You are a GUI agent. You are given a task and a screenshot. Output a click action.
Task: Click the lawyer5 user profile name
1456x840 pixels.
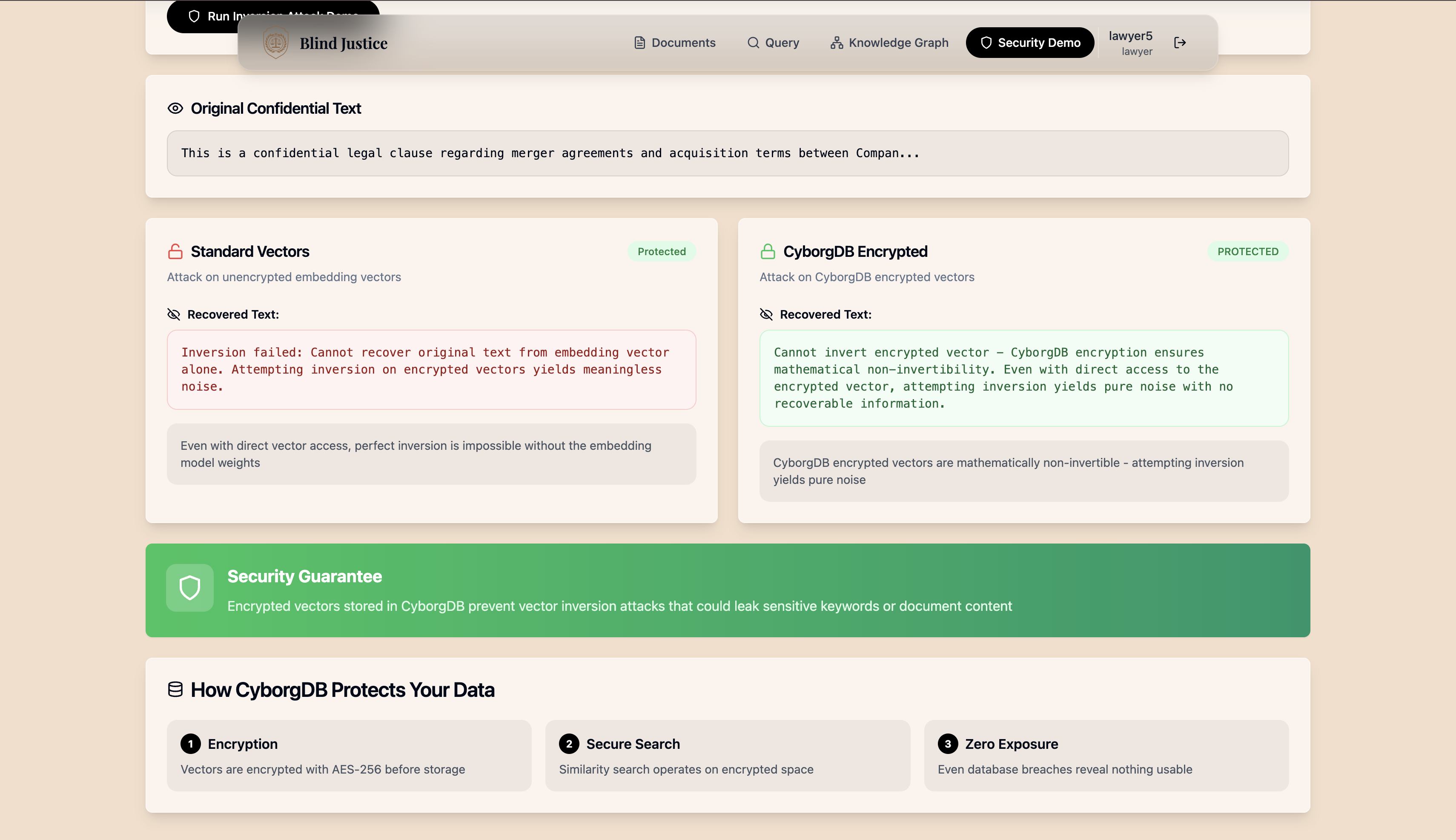click(x=1130, y=36)
